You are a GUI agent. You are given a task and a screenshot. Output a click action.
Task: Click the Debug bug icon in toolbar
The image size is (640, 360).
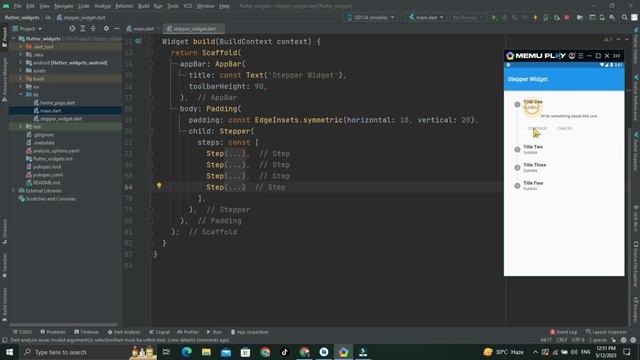coord(504,18)
